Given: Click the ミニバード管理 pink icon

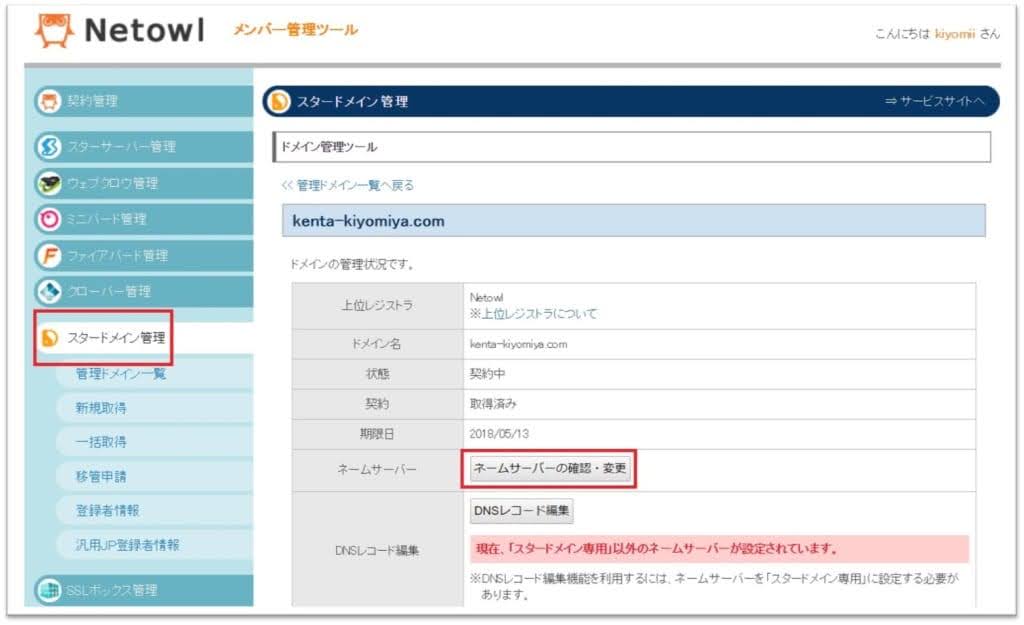Looking at the screenshot, I should (49, 219).
